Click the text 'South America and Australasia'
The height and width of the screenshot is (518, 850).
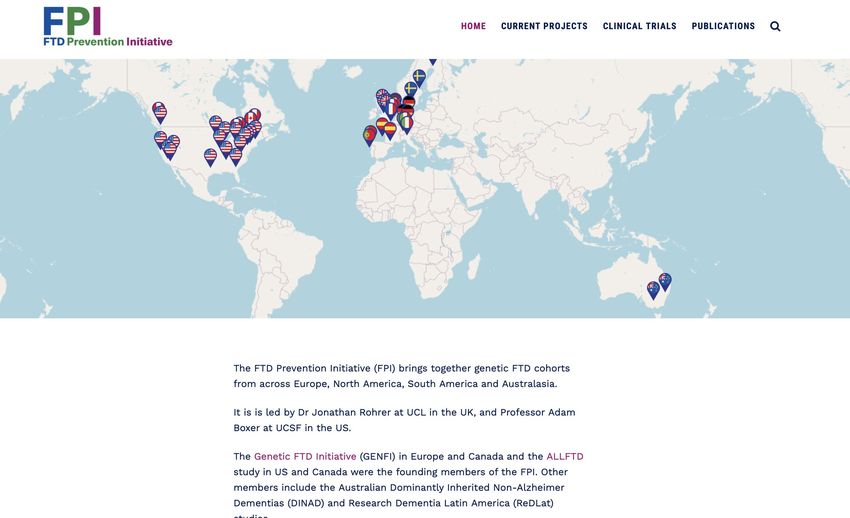pyautogui.click(x=481, y=384)
